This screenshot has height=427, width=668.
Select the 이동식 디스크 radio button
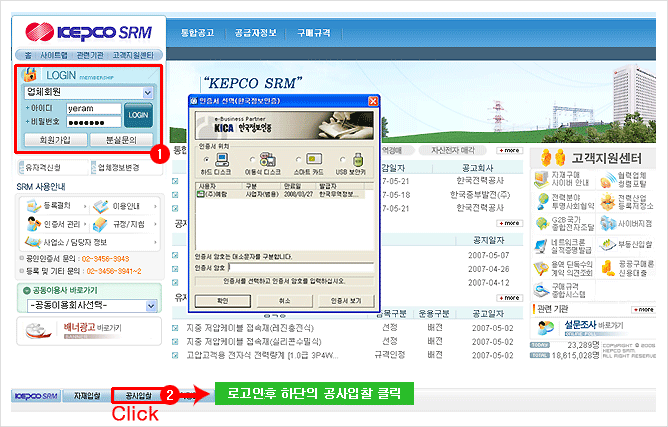253,159
